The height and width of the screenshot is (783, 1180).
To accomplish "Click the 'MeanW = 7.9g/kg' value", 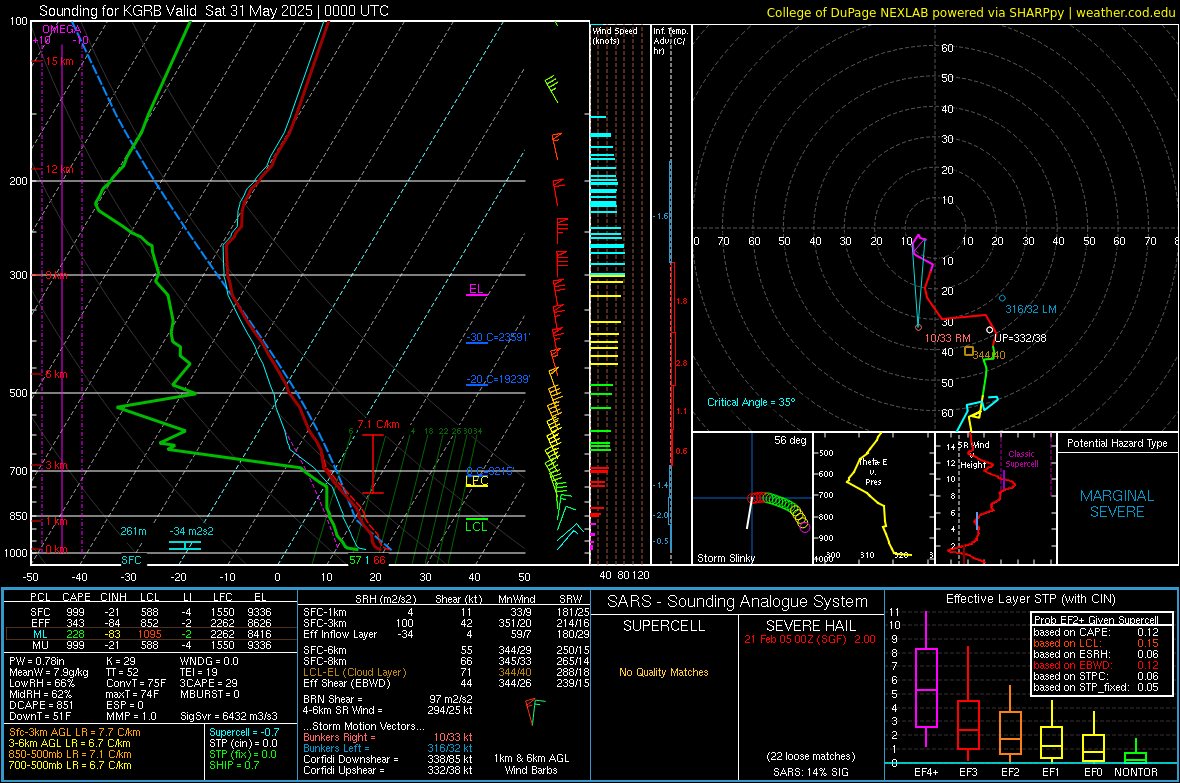I will coord(48,672).
